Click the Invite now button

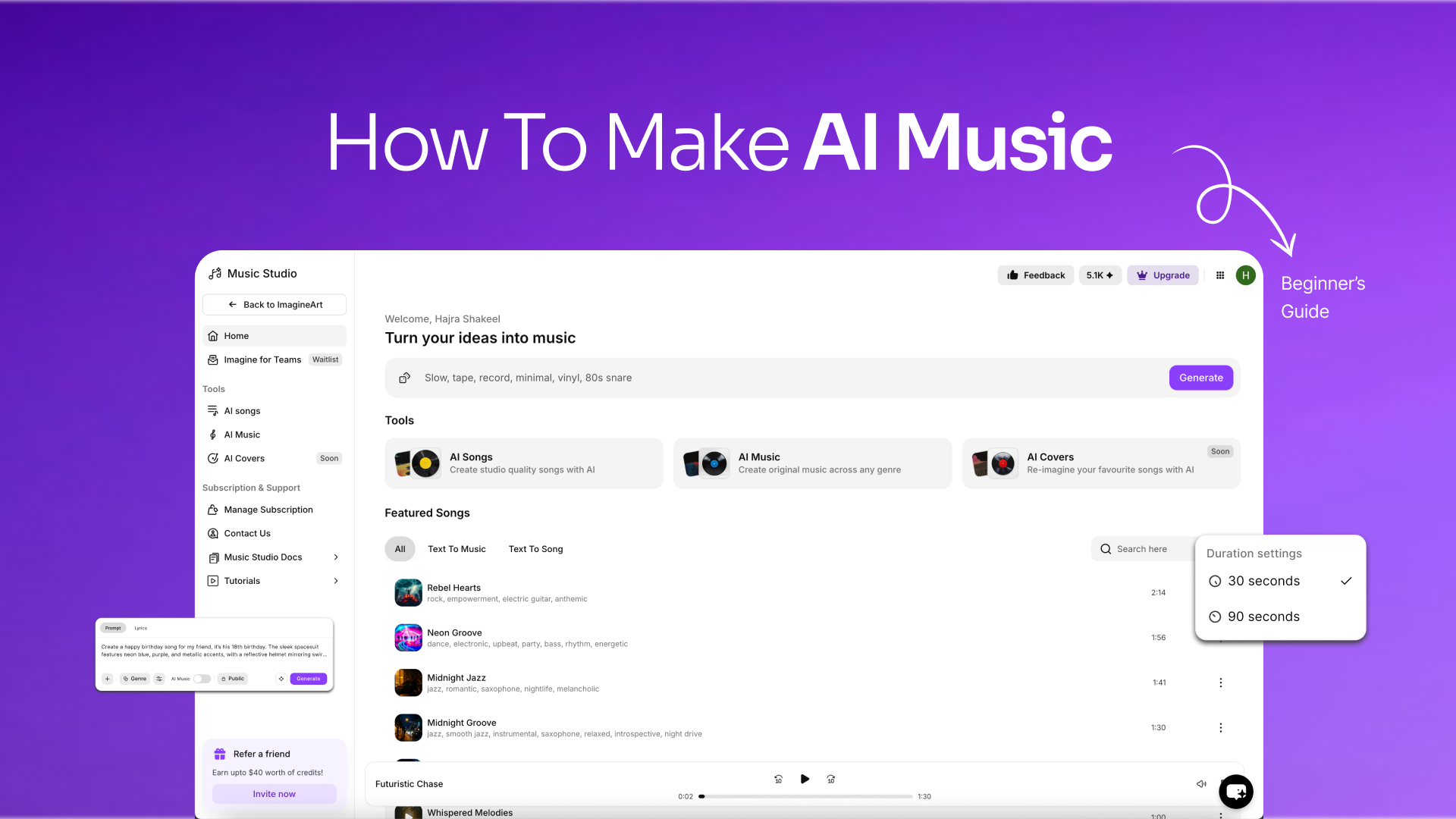coord(275,794)
